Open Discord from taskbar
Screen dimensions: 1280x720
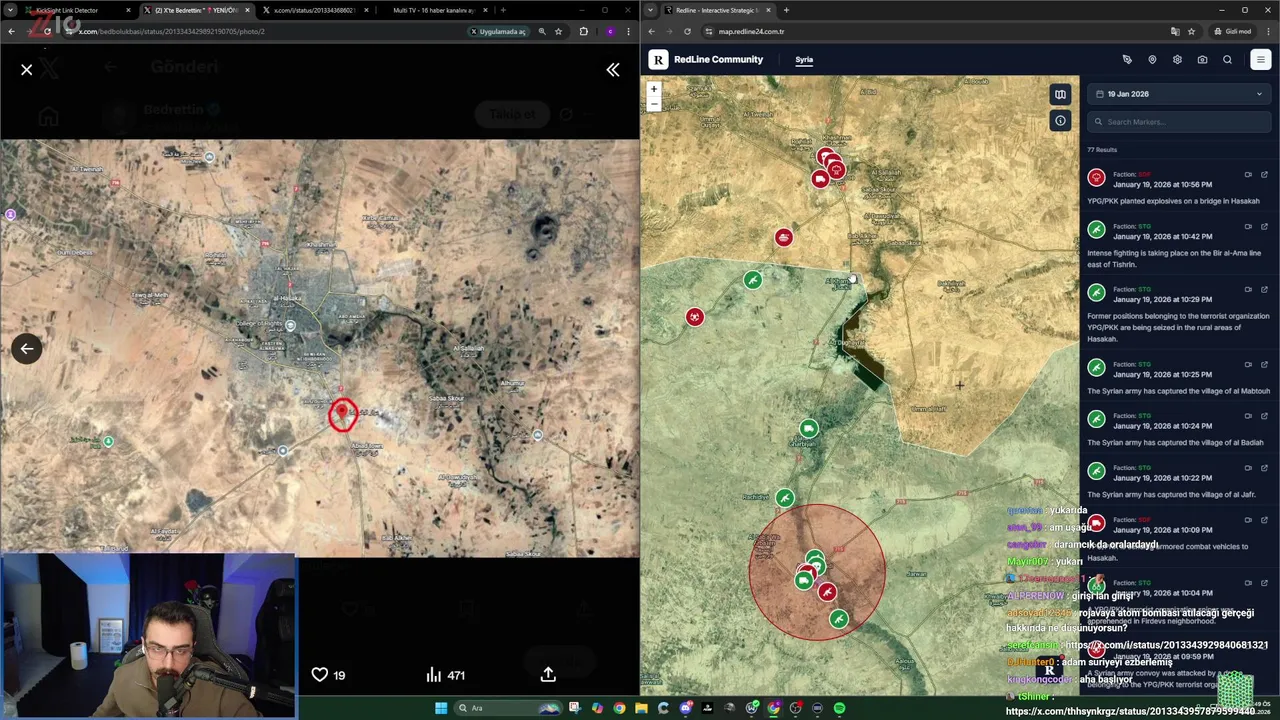tap(685, 708)
